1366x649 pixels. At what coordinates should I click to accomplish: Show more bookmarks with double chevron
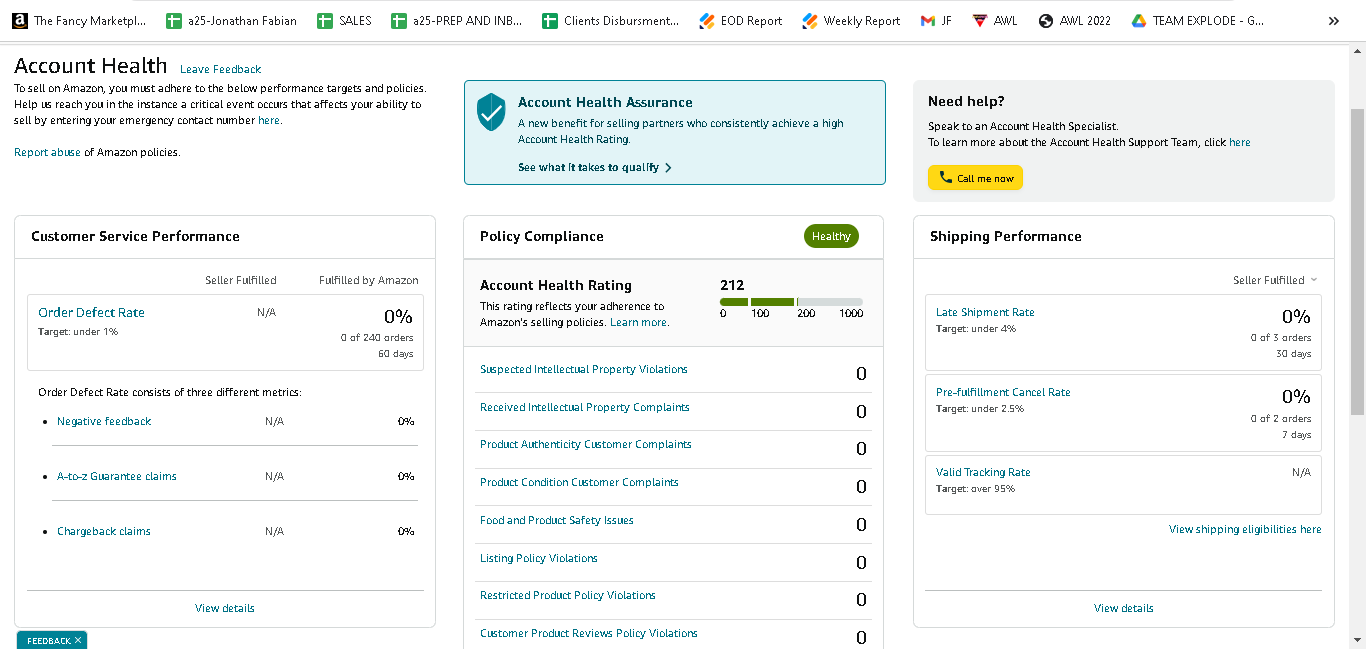(x=1333, y=21)
